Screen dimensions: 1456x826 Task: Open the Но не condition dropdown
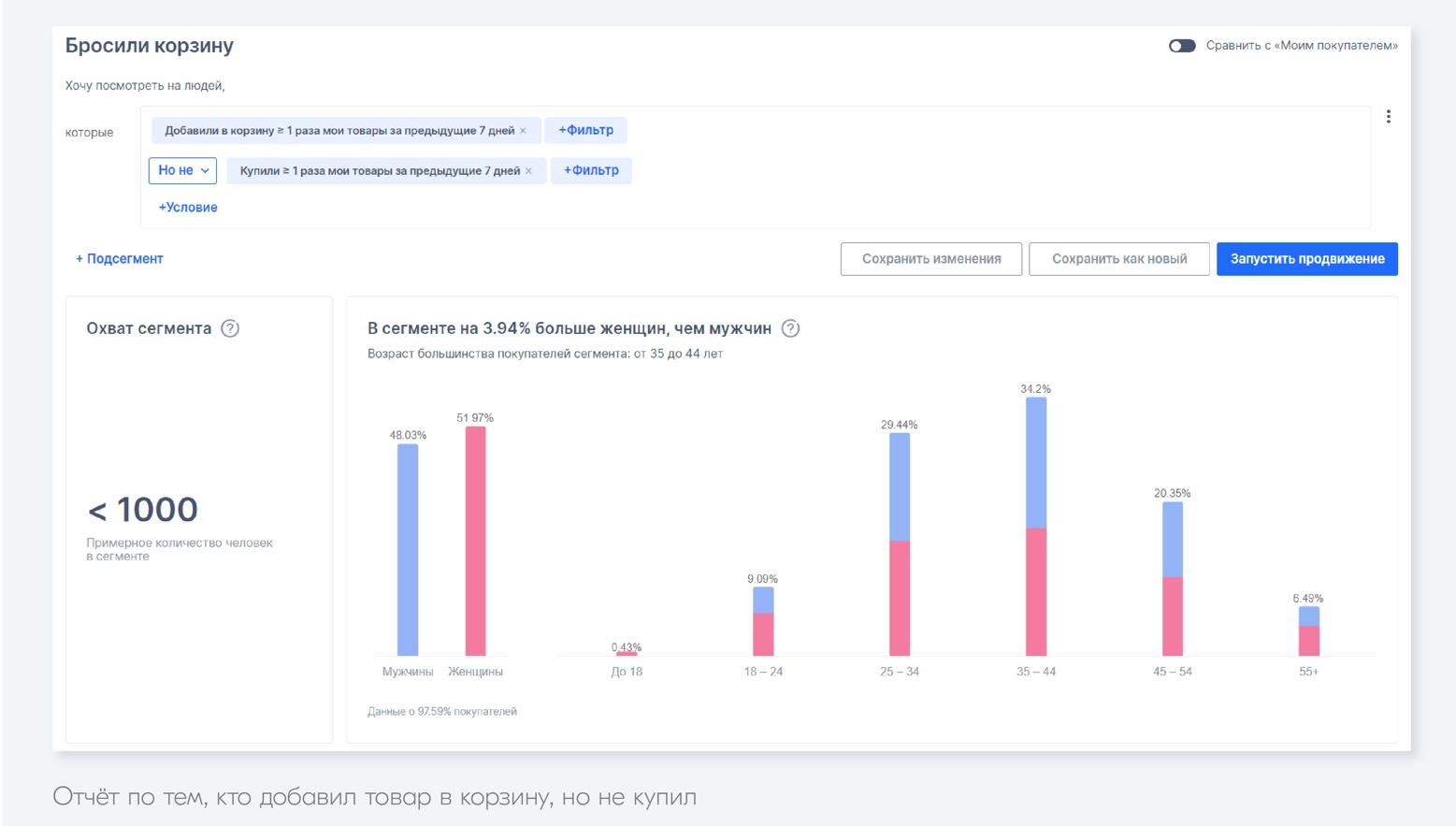point(182,170)
